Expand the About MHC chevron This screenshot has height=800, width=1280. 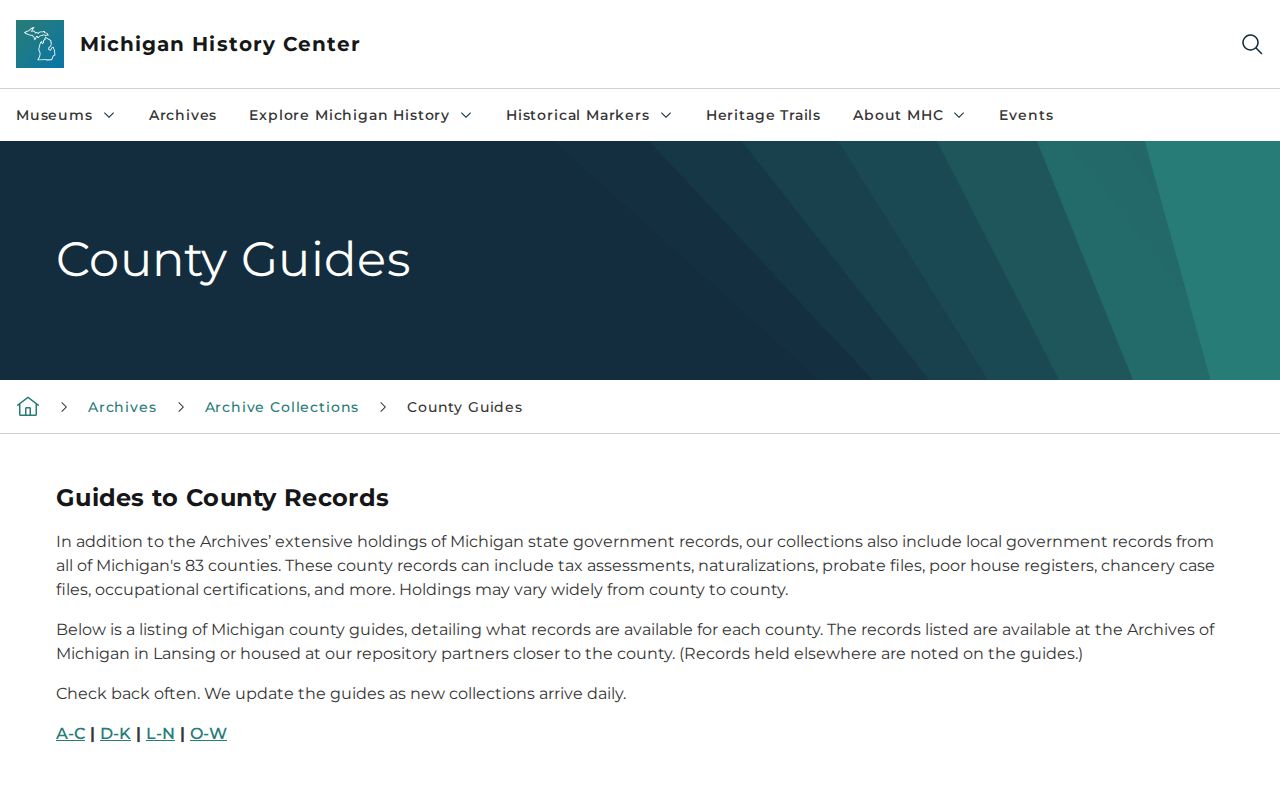click(x=959, y=115)
